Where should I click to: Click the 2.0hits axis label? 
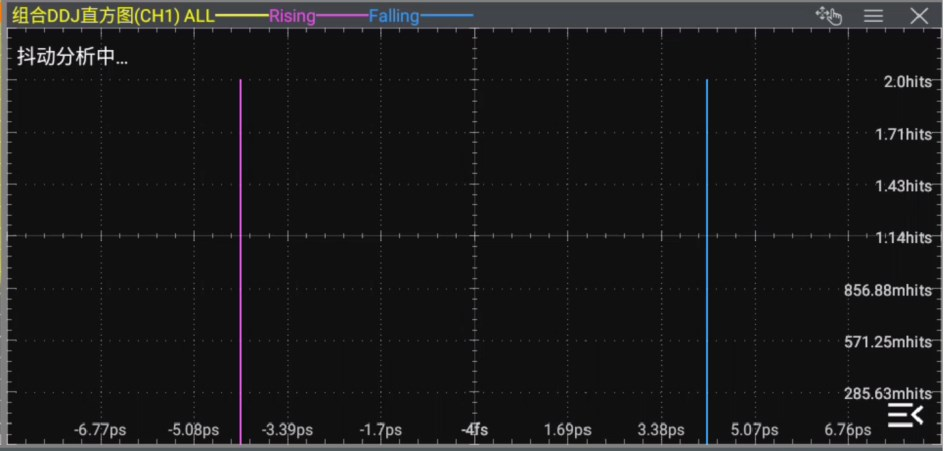(x=907, y=82)
